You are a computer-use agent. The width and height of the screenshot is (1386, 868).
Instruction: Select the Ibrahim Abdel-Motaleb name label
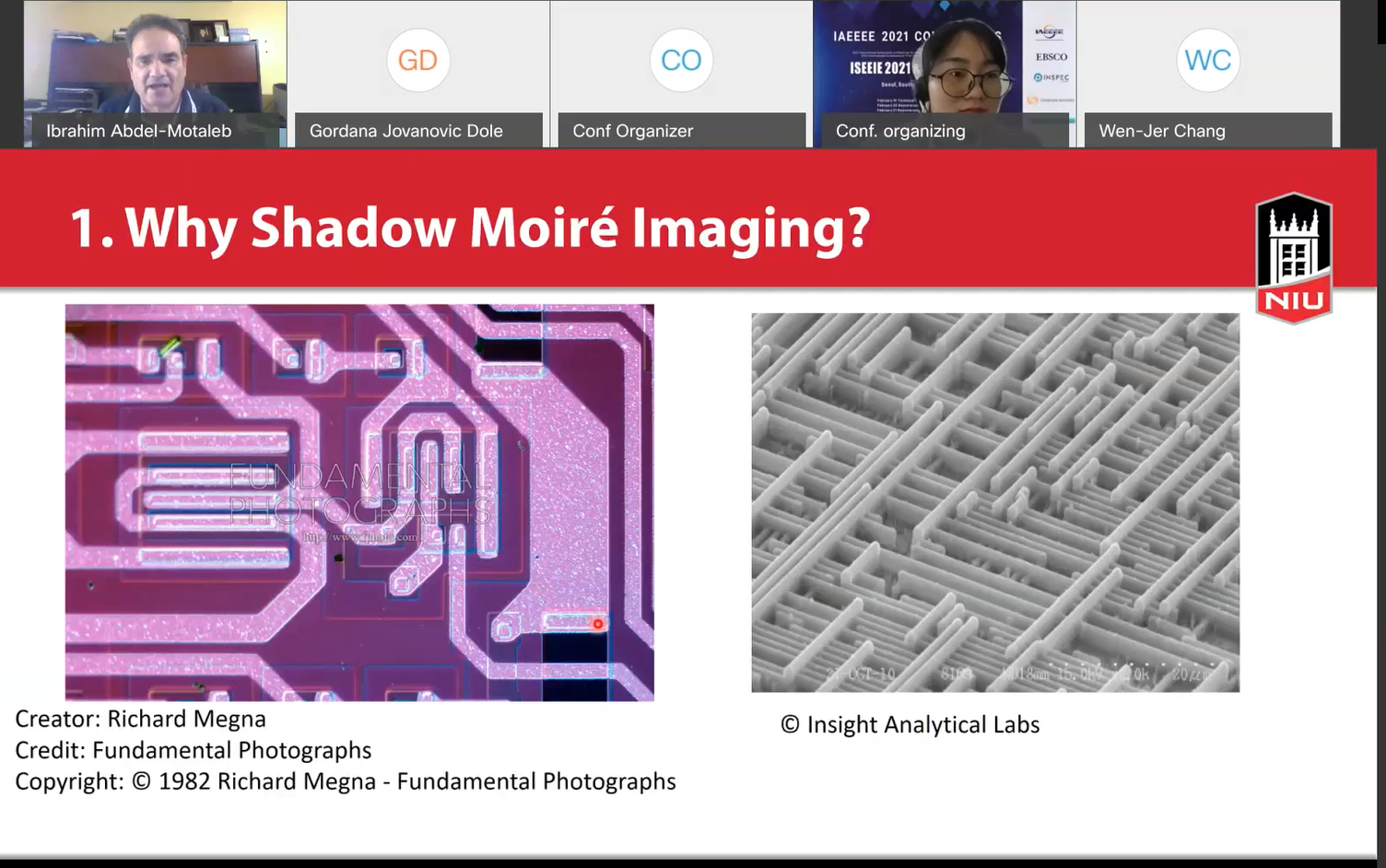pyautogui.click(x=139, y=131)
